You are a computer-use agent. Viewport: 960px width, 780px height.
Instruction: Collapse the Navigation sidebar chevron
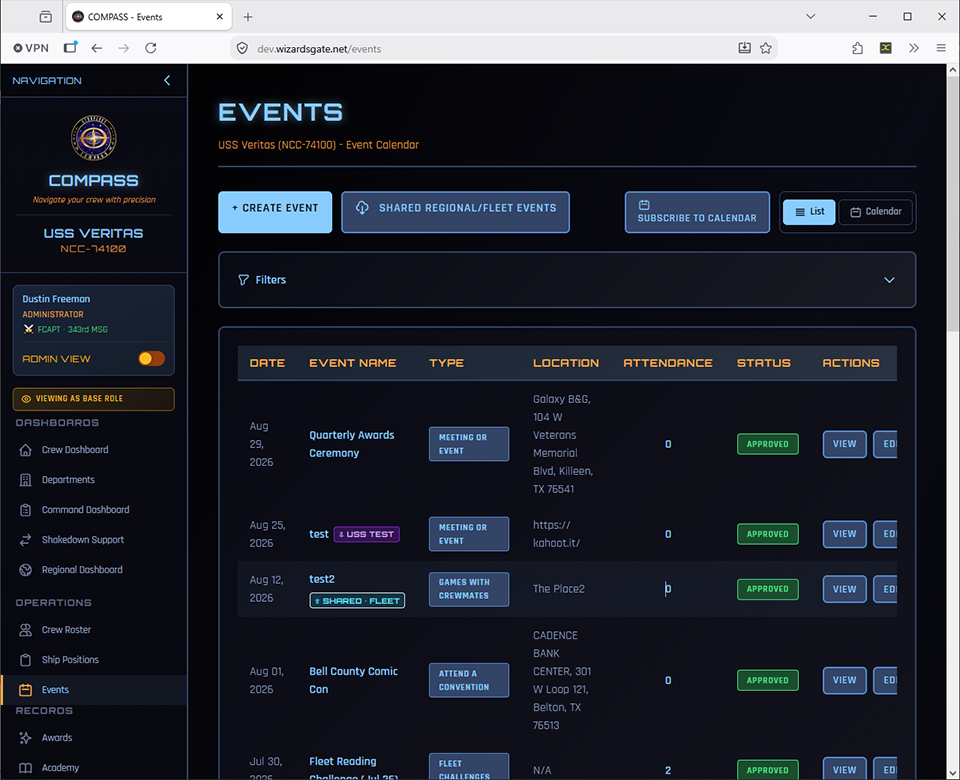(167, 80)
